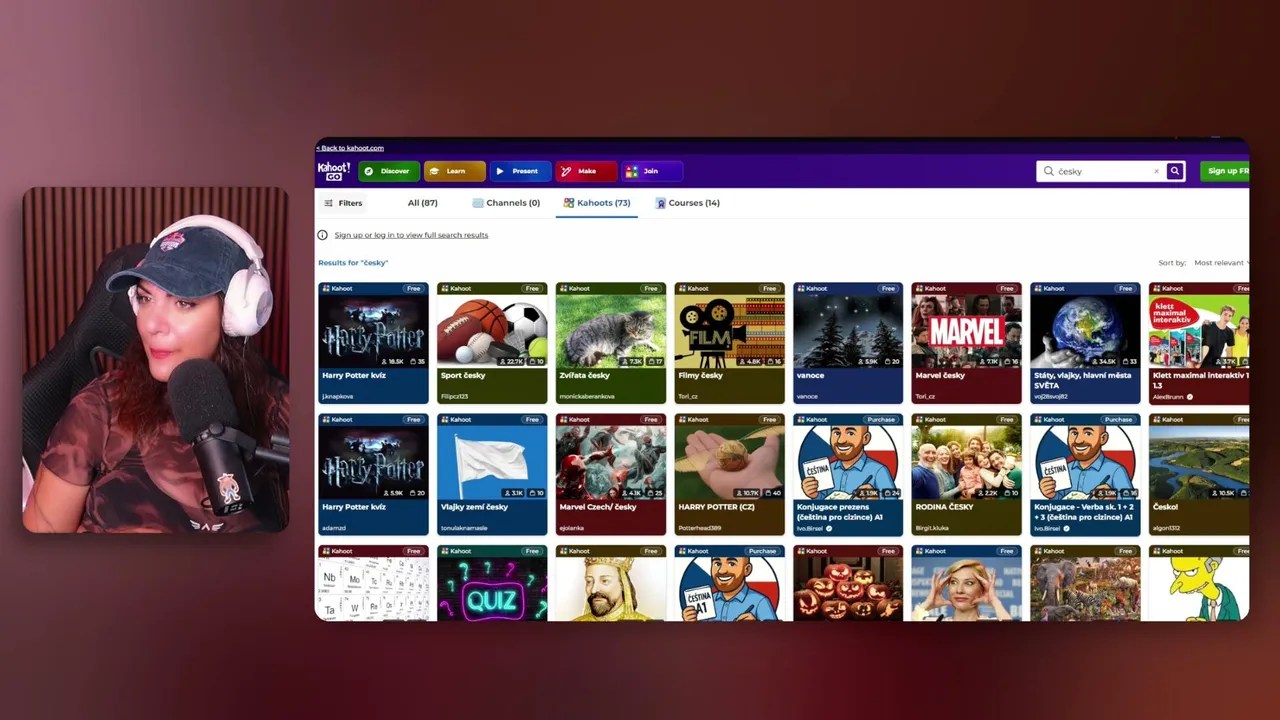Select the Kahoots (73) tab
This screenshot has height=720, width=1280.
click(597, 203)
